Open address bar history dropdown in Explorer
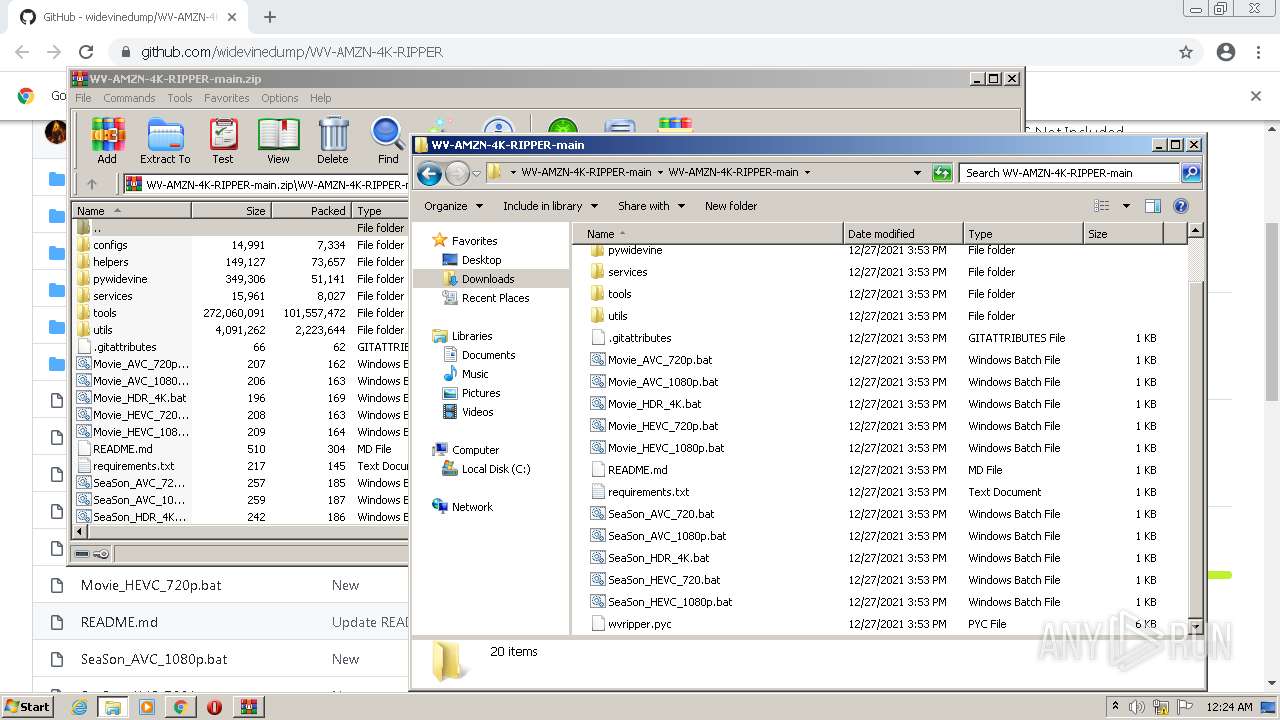Viewport: 1280px width, 720px height. tap(917, 173)
